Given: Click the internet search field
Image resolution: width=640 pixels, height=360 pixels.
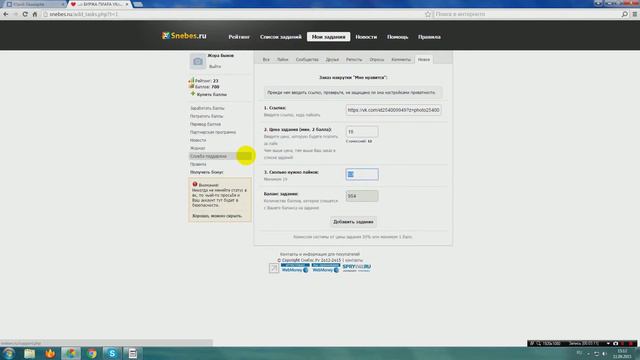Looking at the screenshot, I should [x=527, y=14].
